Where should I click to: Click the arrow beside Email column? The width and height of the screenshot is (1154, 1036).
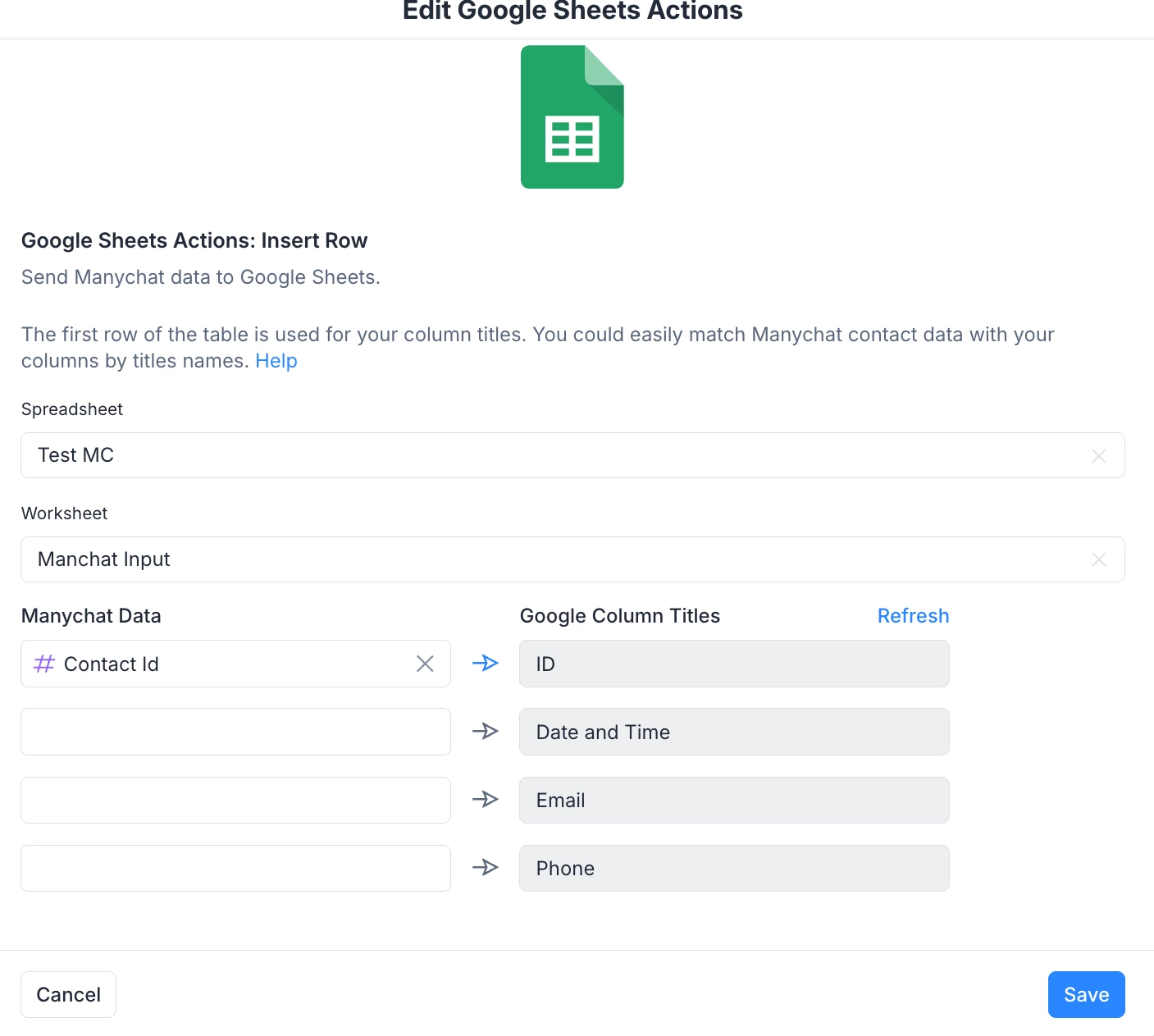click(486, 799)
